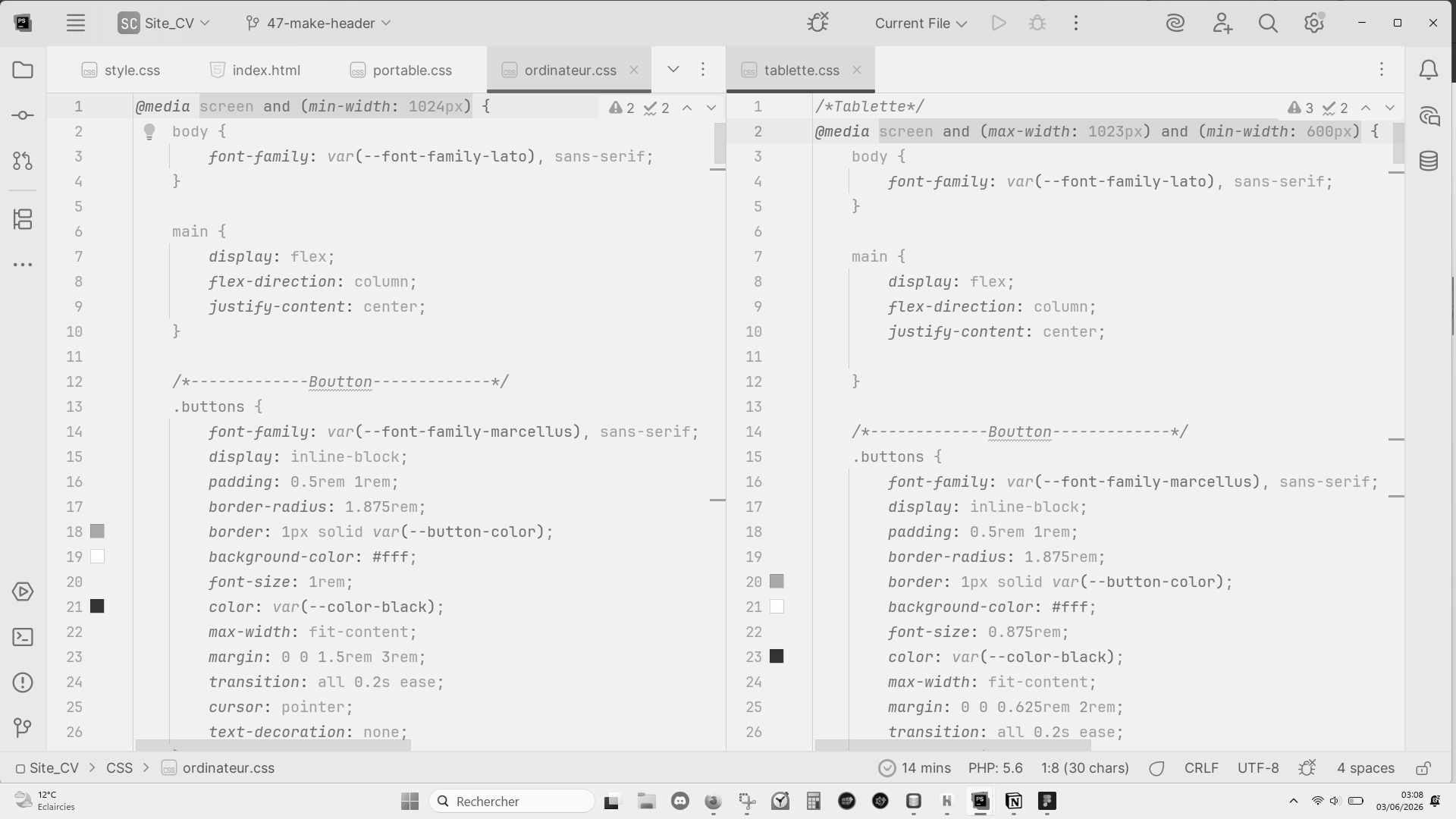1456x819 pixels.
Task: Click the 14 mins time tracking widget
Action: tap(915, 768)
